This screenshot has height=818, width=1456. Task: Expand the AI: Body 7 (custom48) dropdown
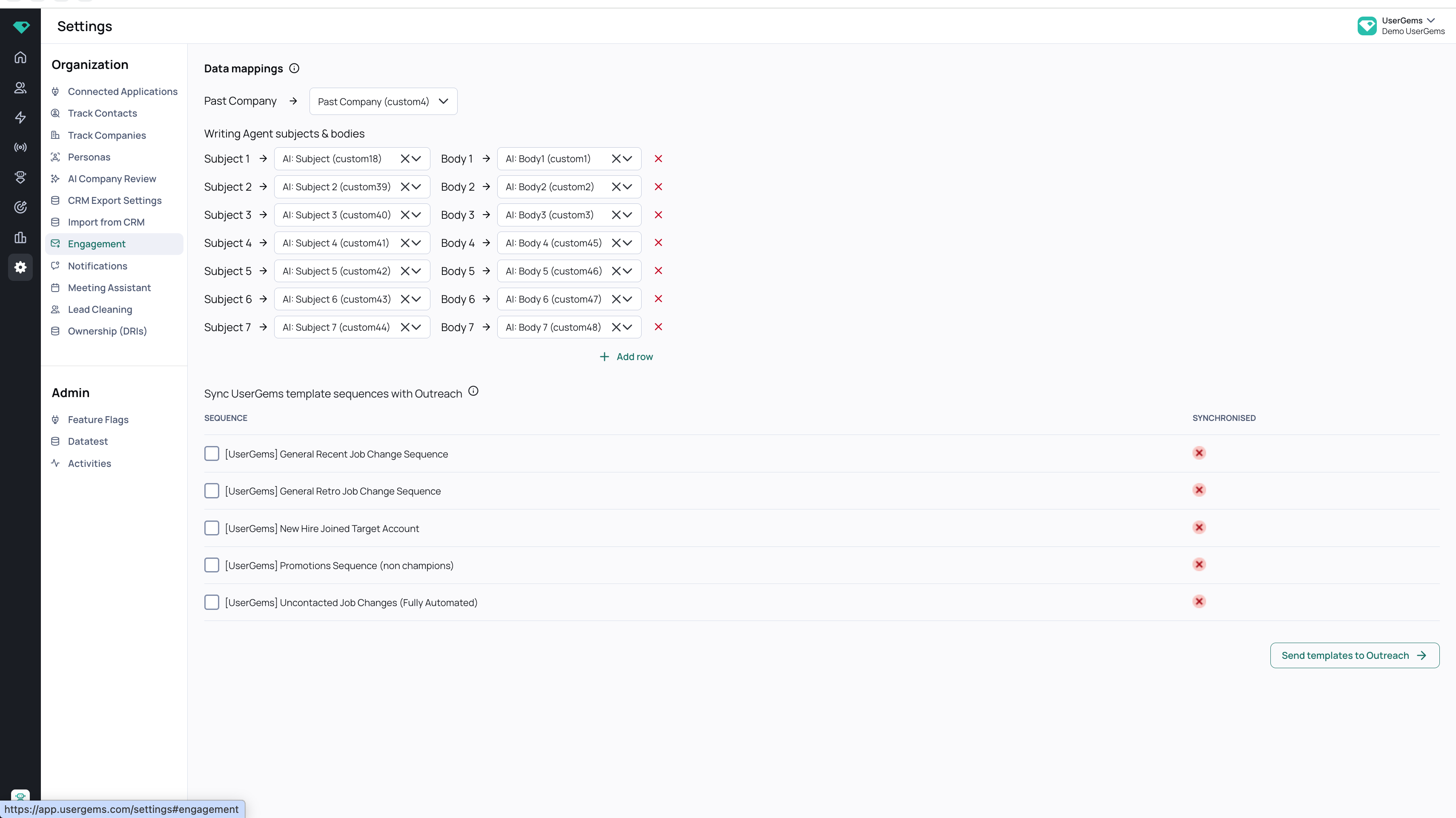click(628, 327)
